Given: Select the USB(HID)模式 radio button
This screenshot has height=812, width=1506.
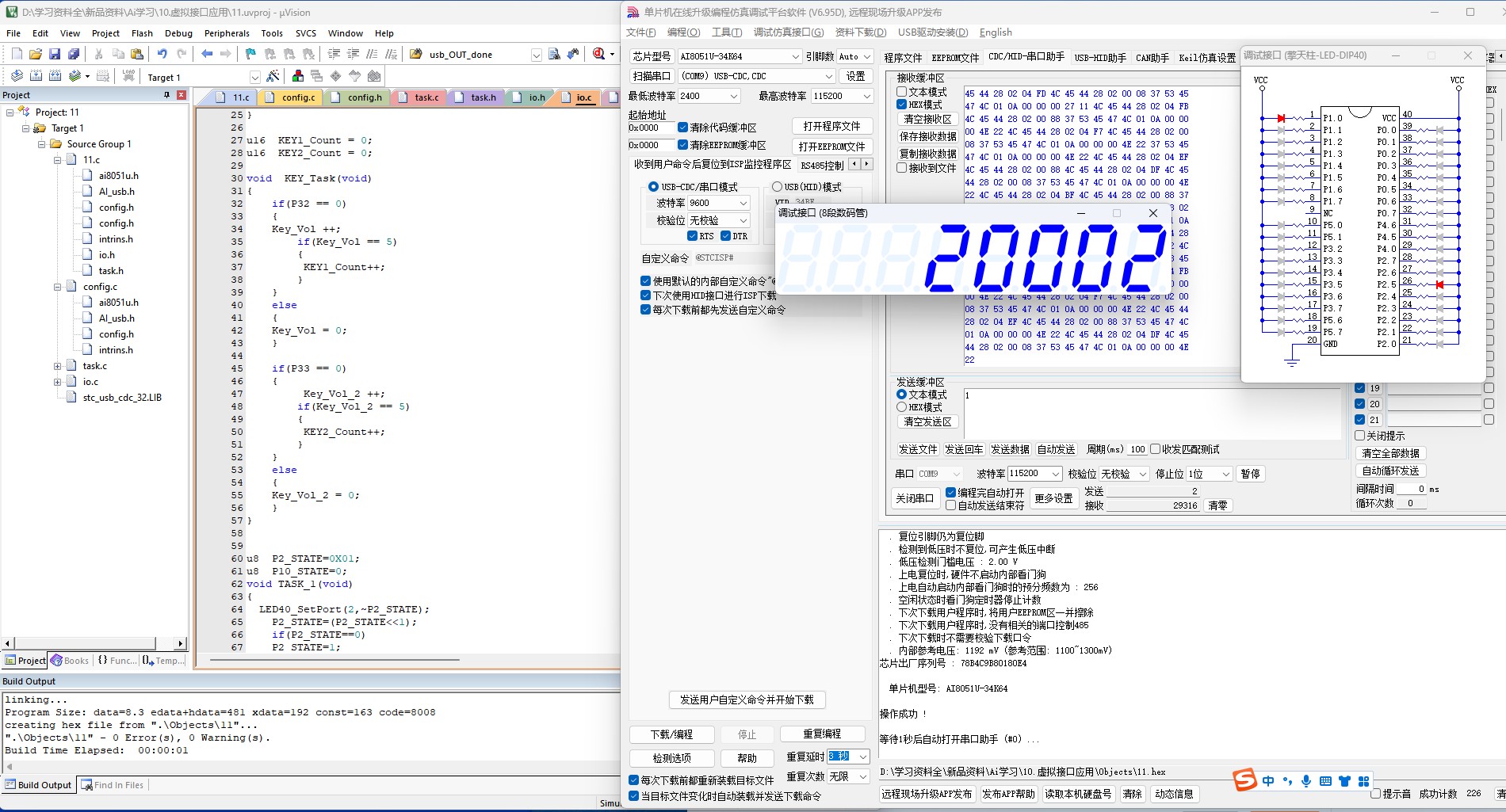Looking at the screenshot, I should tap(777, 187).
